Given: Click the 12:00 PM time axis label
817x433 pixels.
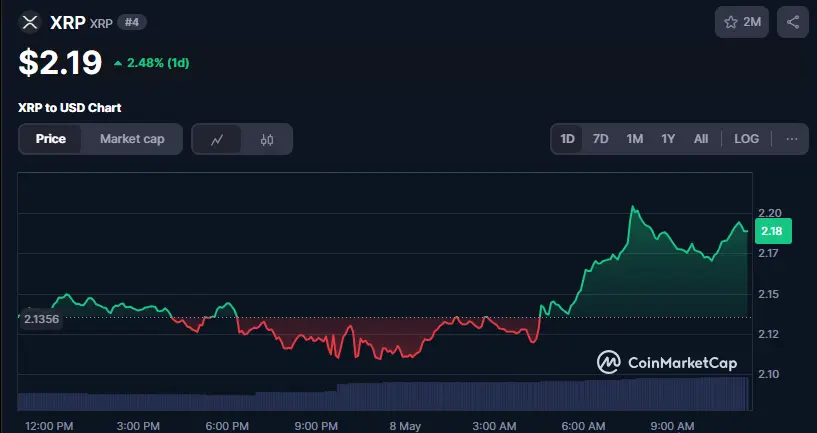Looking at the screenshot, I should pos(49,426).
